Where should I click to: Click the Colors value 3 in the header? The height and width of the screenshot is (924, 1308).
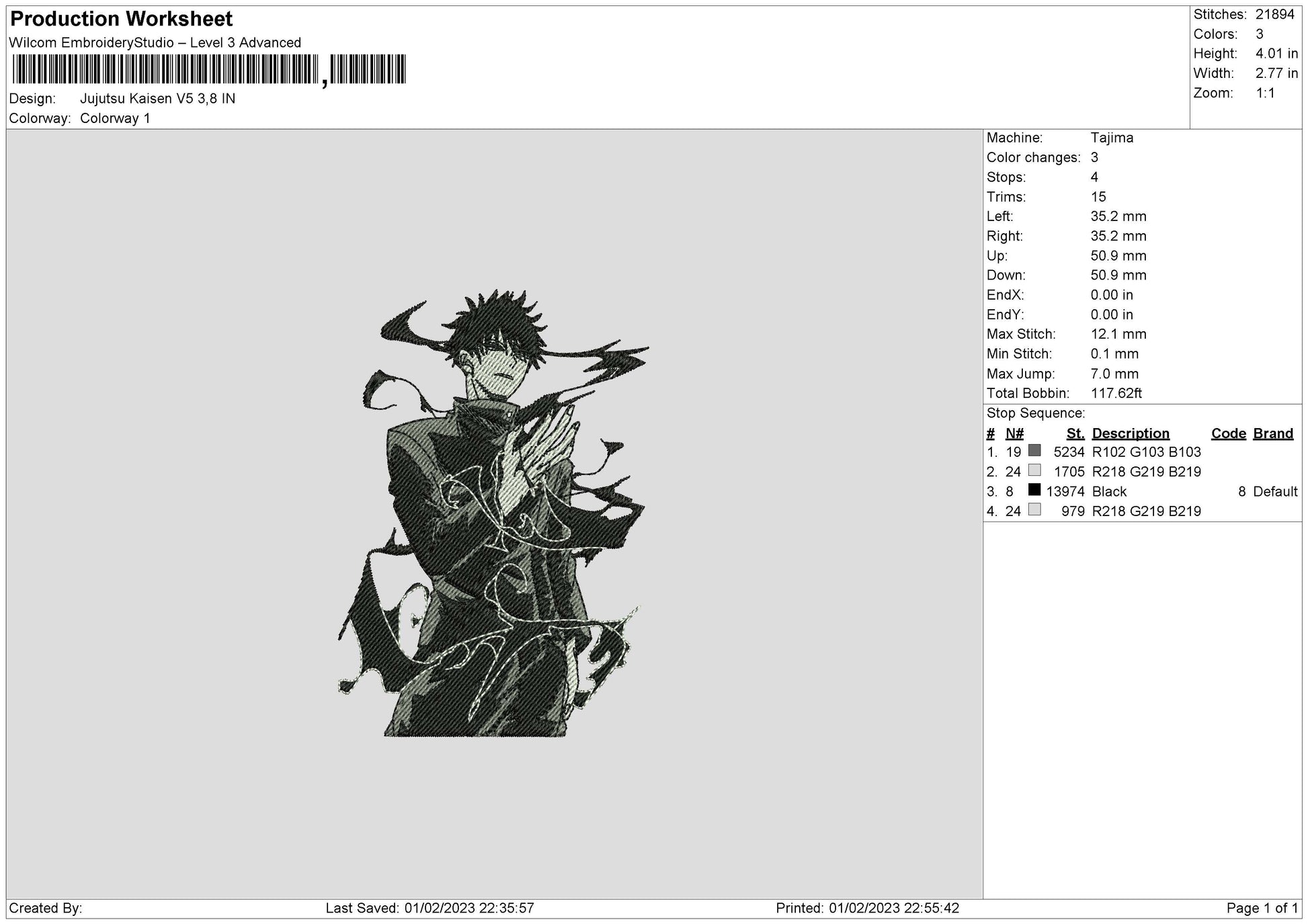click(x=1260, y=34)
